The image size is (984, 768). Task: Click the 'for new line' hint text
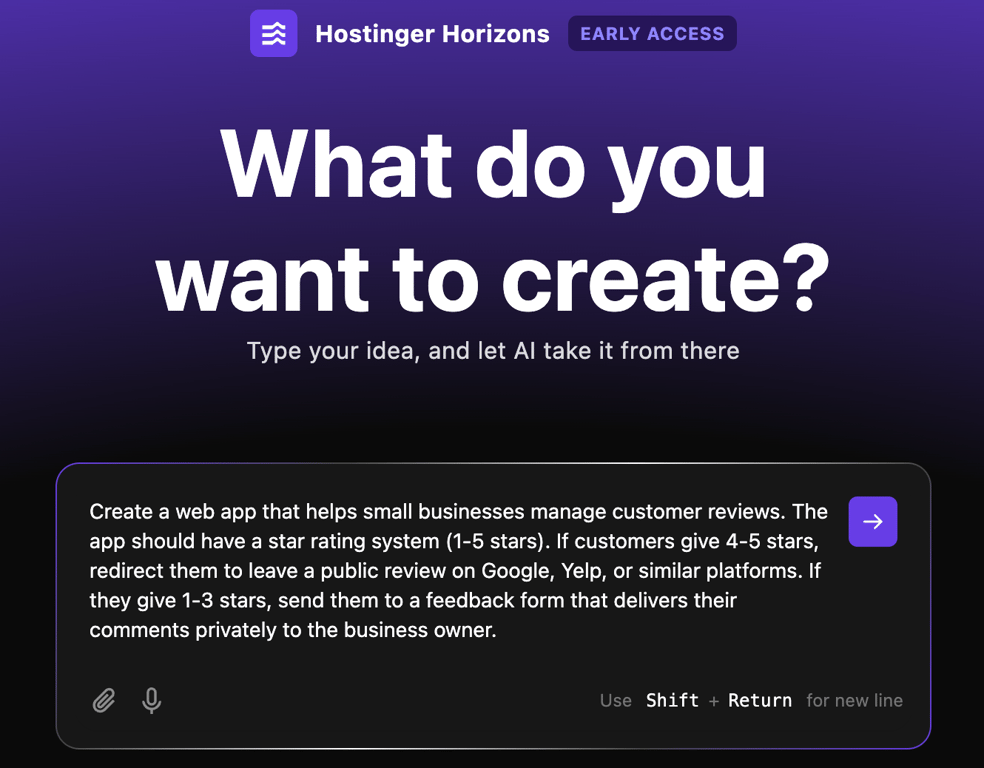click(854, 700)
